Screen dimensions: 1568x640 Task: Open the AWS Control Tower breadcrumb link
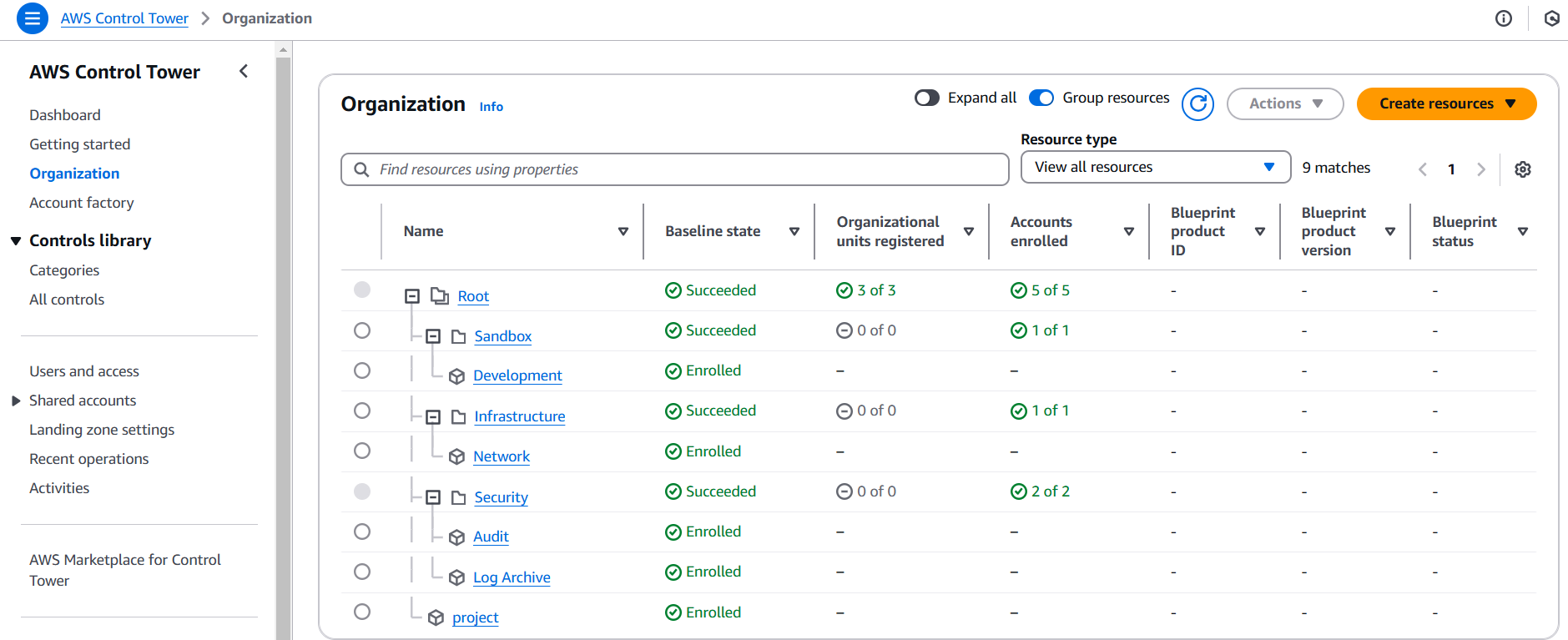[x=124, y=18]
